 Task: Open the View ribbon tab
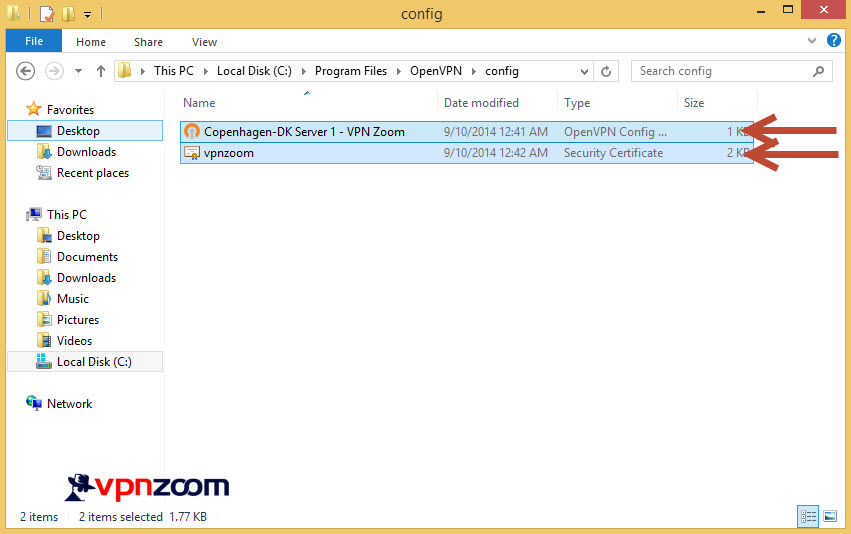pyautogui.click(x=204, y=42)
